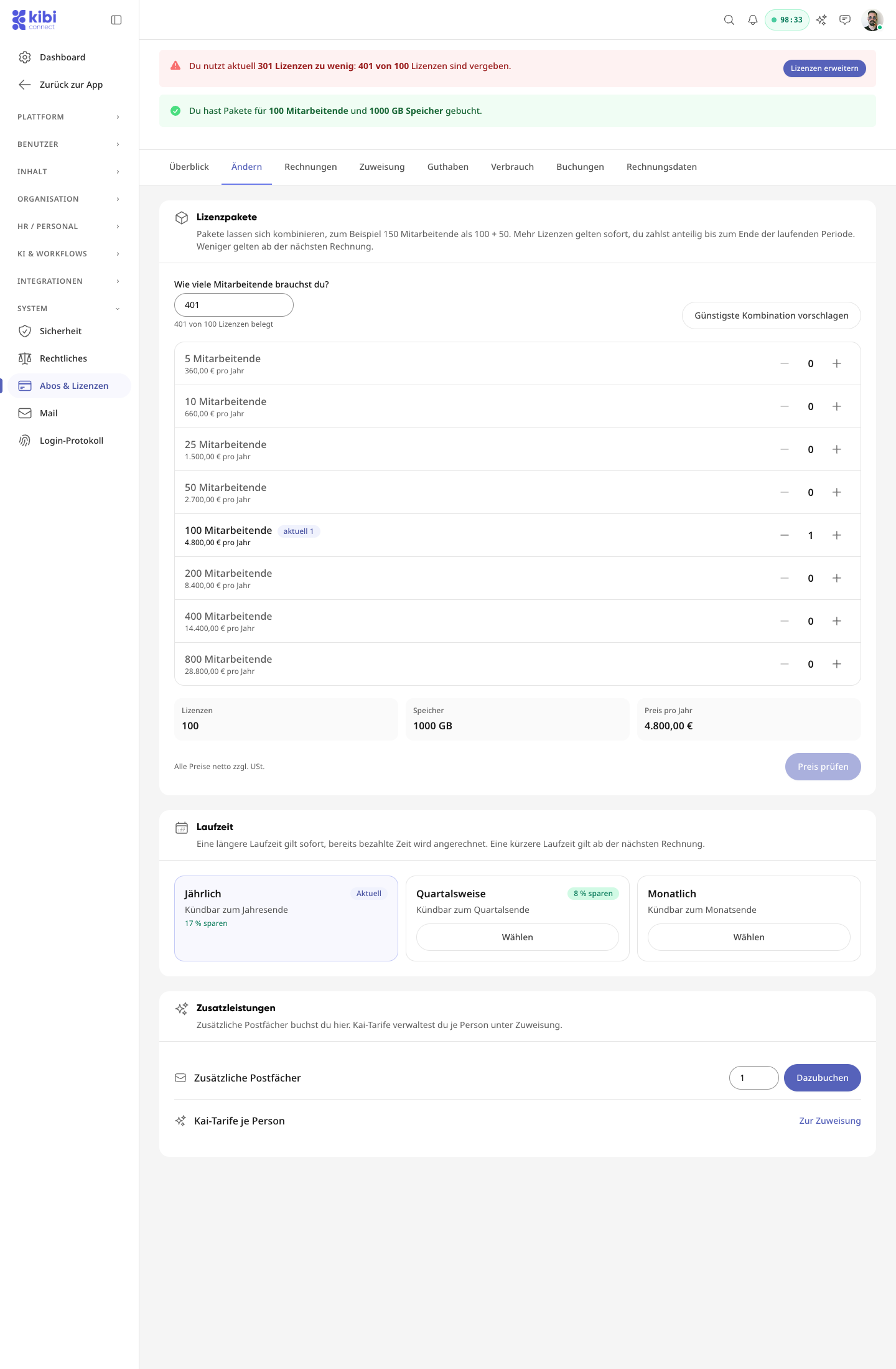The height and width of the screenshot is (1369, 896).
Task: Open the Zuweisung tab
Action: coord(382,167)
